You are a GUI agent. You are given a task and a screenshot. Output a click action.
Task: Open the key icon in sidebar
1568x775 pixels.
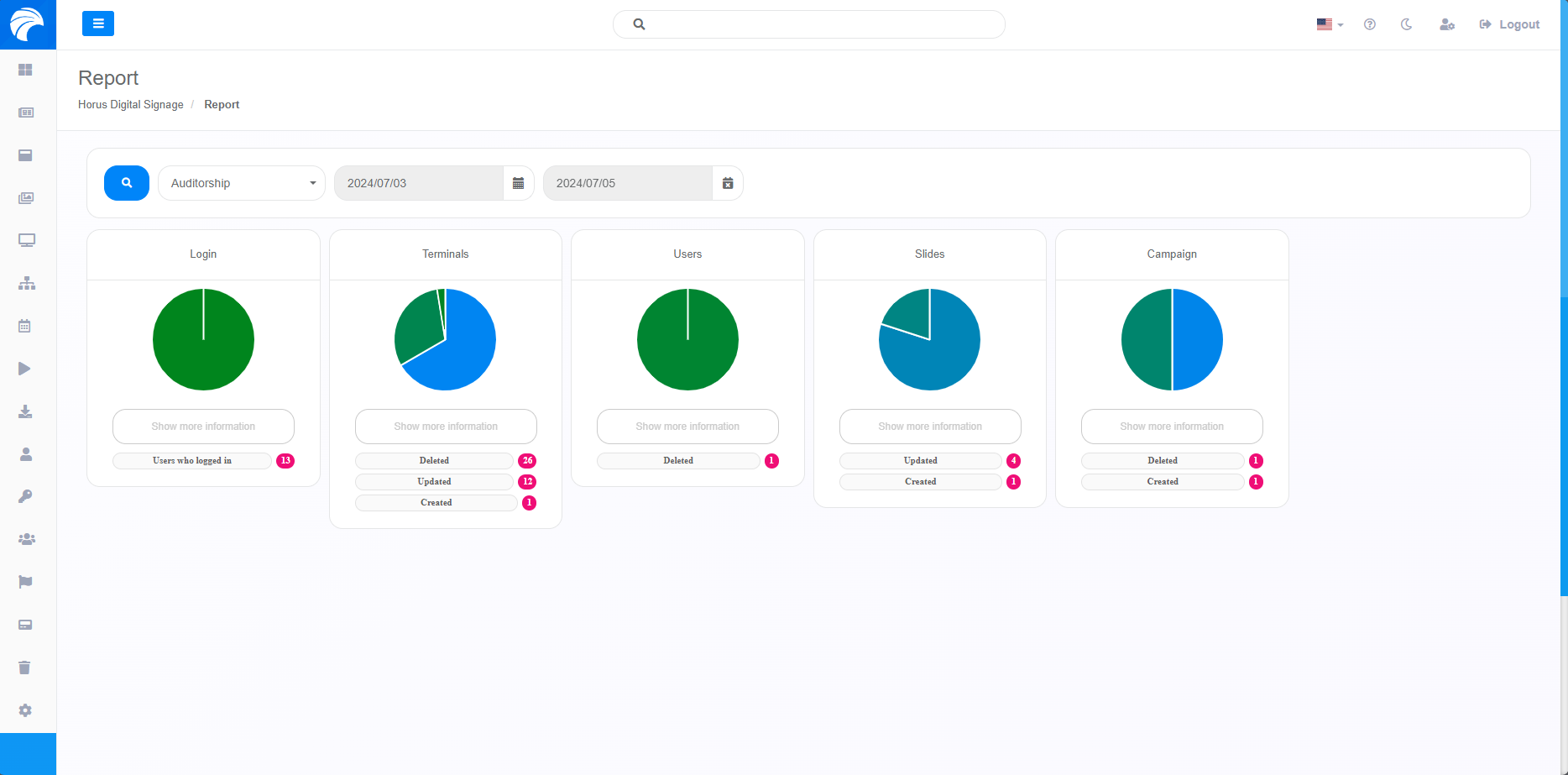point(26,497)
